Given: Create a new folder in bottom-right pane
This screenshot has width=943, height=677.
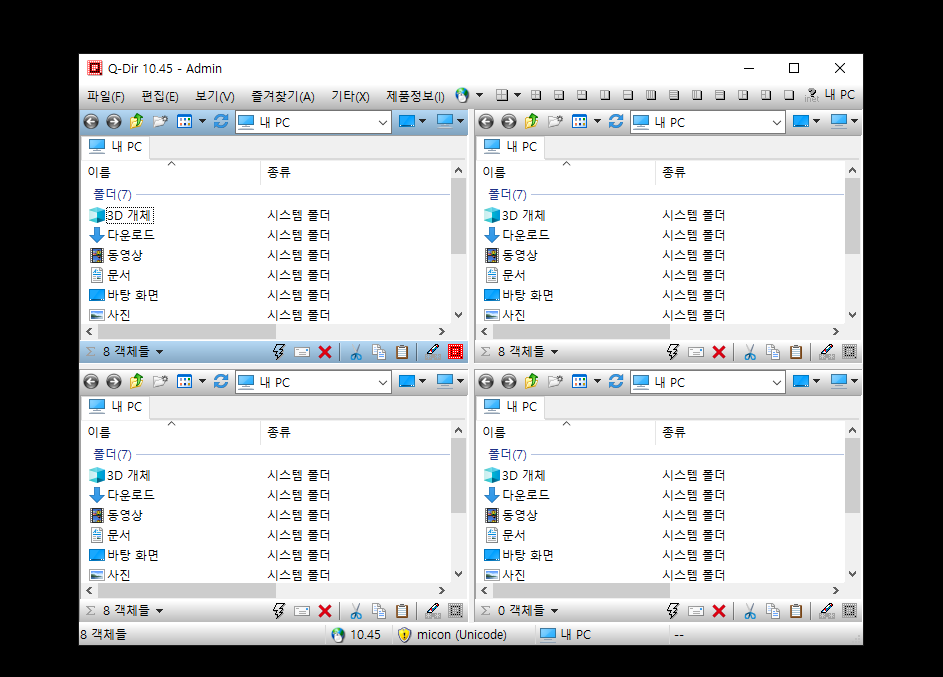Looking at the screenshot, I should [x=555, y=381].
